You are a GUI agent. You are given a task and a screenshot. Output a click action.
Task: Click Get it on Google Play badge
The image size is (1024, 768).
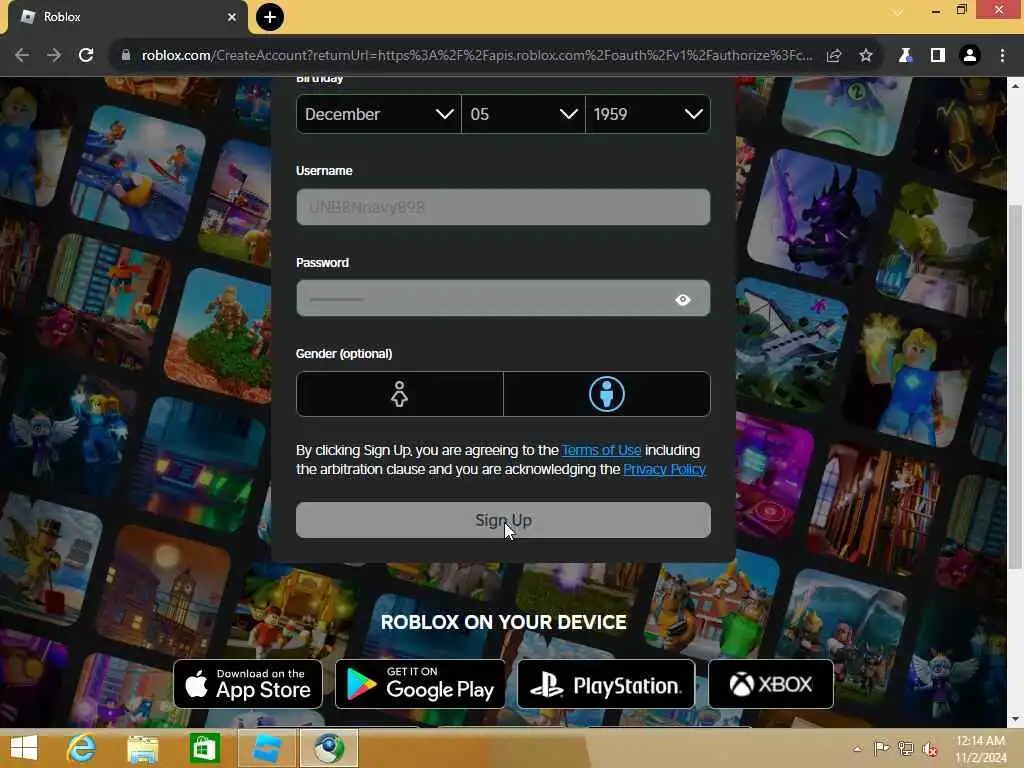click(x=420, y=684)
